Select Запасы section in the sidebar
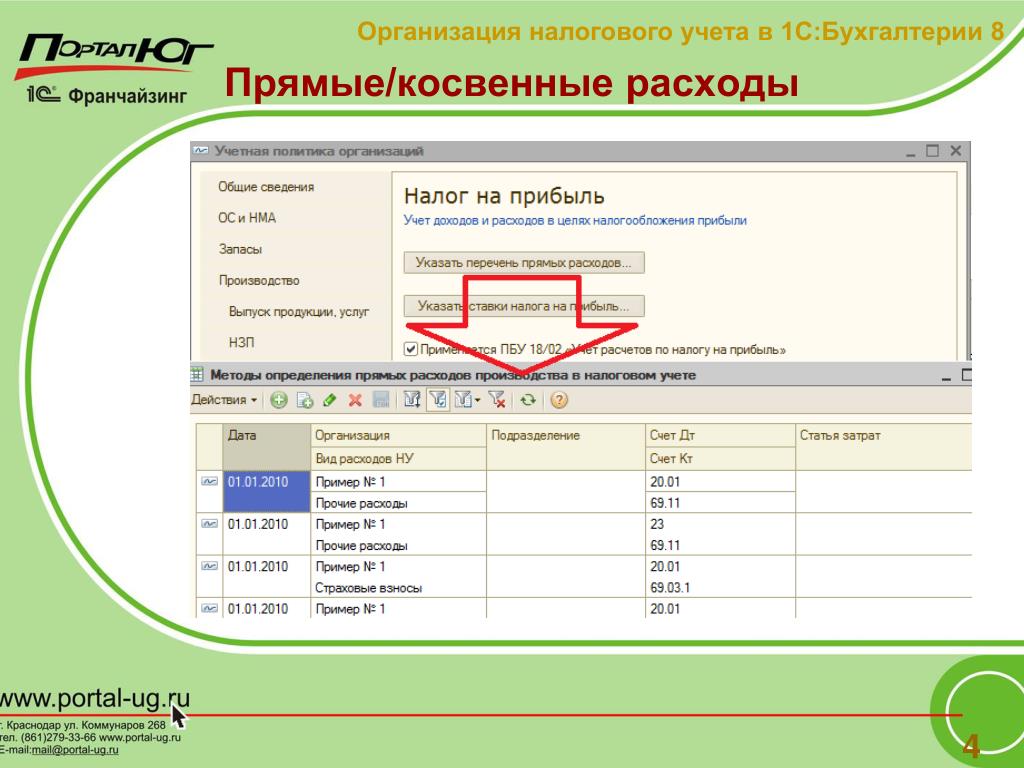 pyautogui.click(x=240, y=249)
